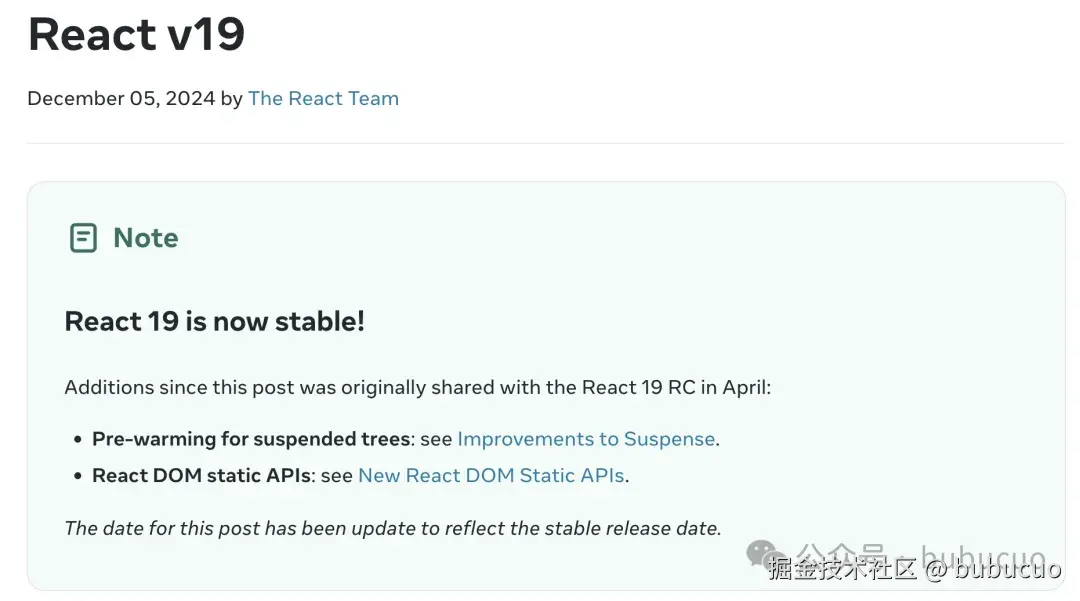Image resolution: width=1080 pixels, height=601 pixels.
Task: Follow the New React DOM Static APIs link
Action: tap(491, 476)
